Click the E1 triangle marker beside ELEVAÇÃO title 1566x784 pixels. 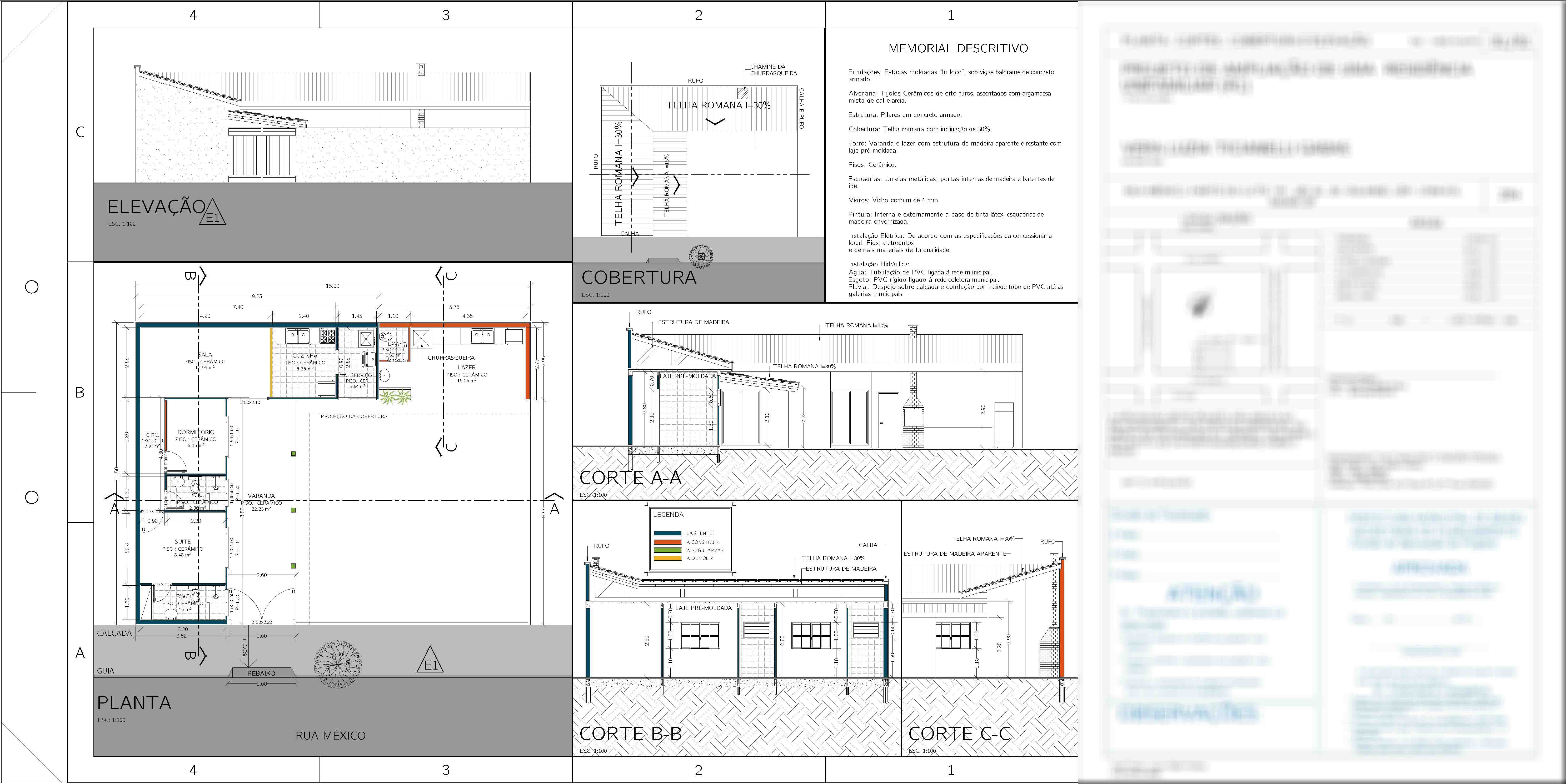(213, 214)
